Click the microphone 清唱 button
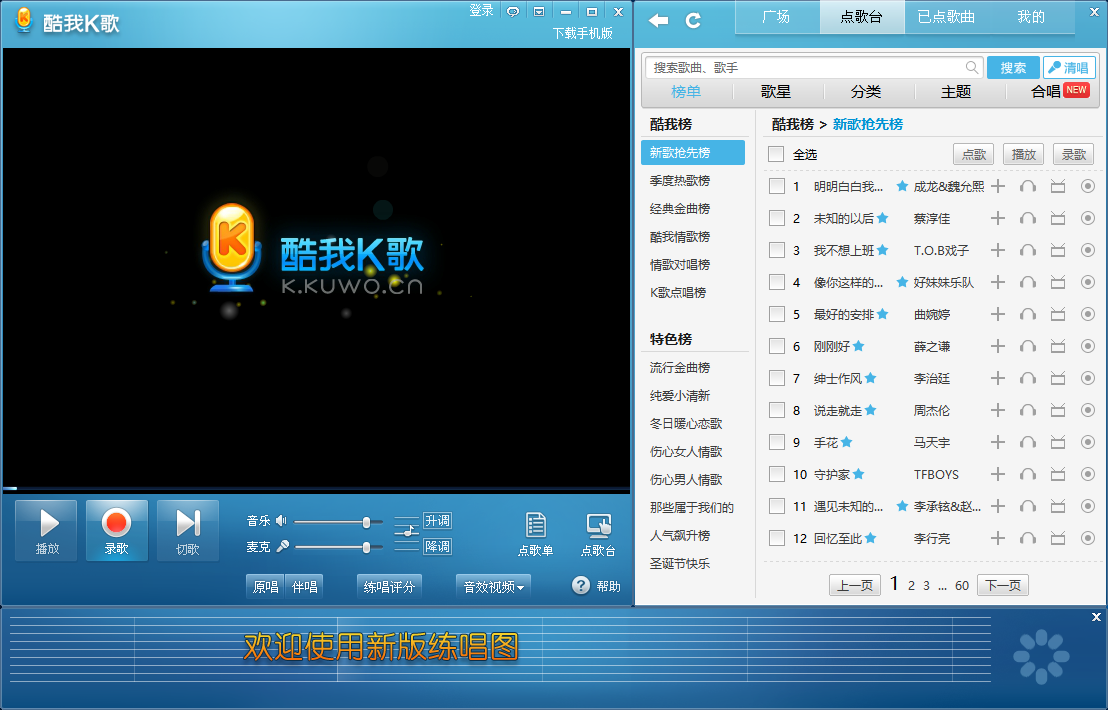The width and height of the screenshot is (1108, 710). point(1069,67)
